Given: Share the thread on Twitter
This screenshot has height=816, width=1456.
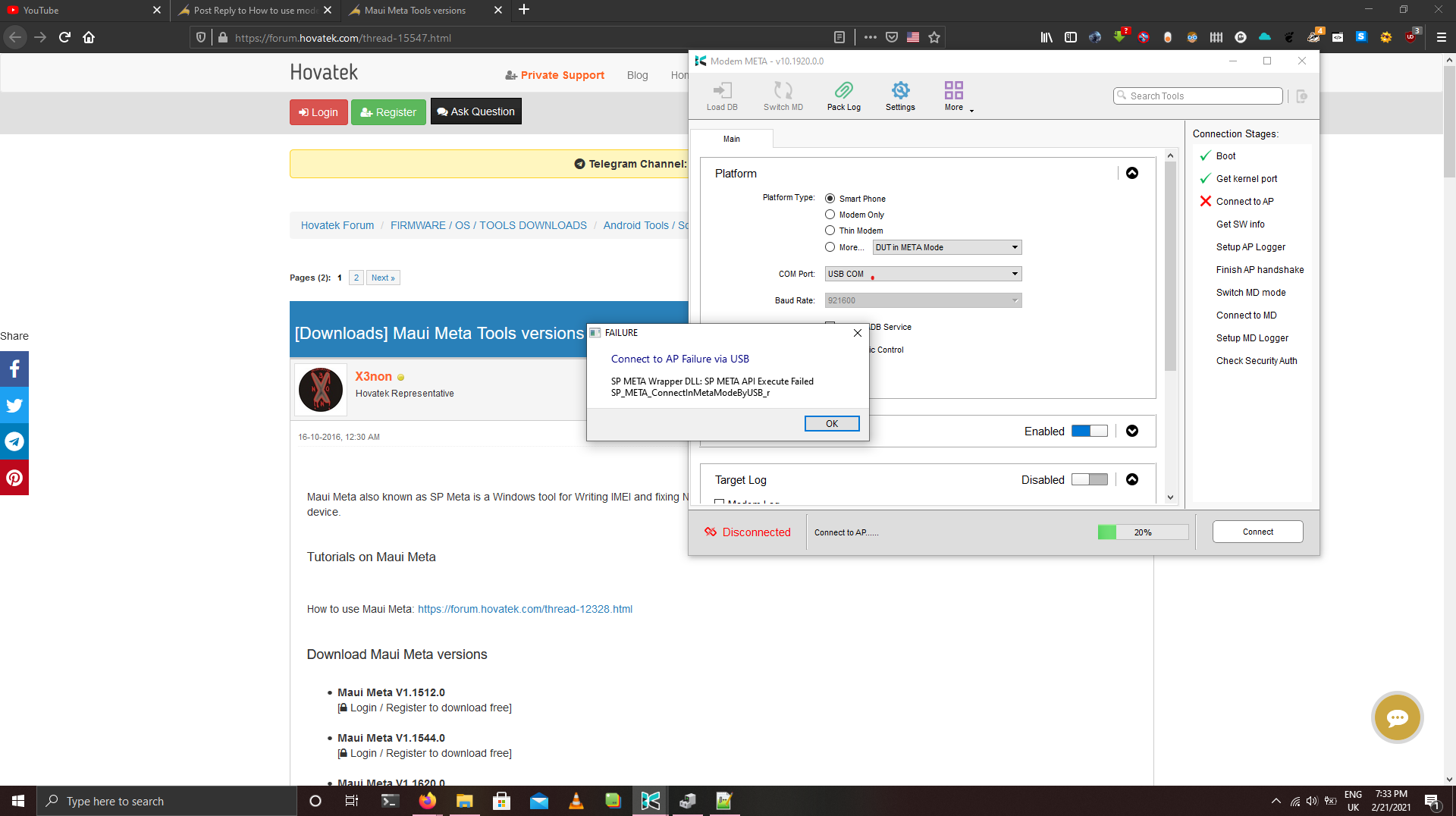Looking at the screenshot, I should [14, 406].
